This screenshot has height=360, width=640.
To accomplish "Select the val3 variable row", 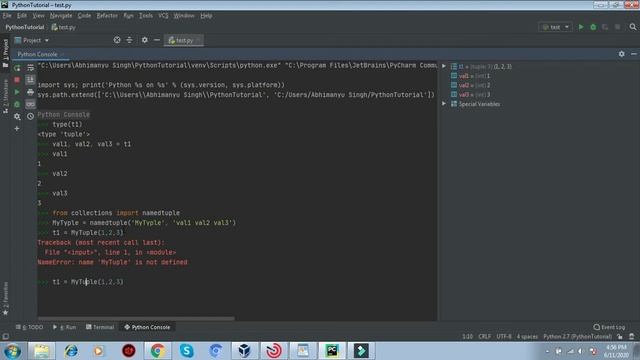I will 470,95.
